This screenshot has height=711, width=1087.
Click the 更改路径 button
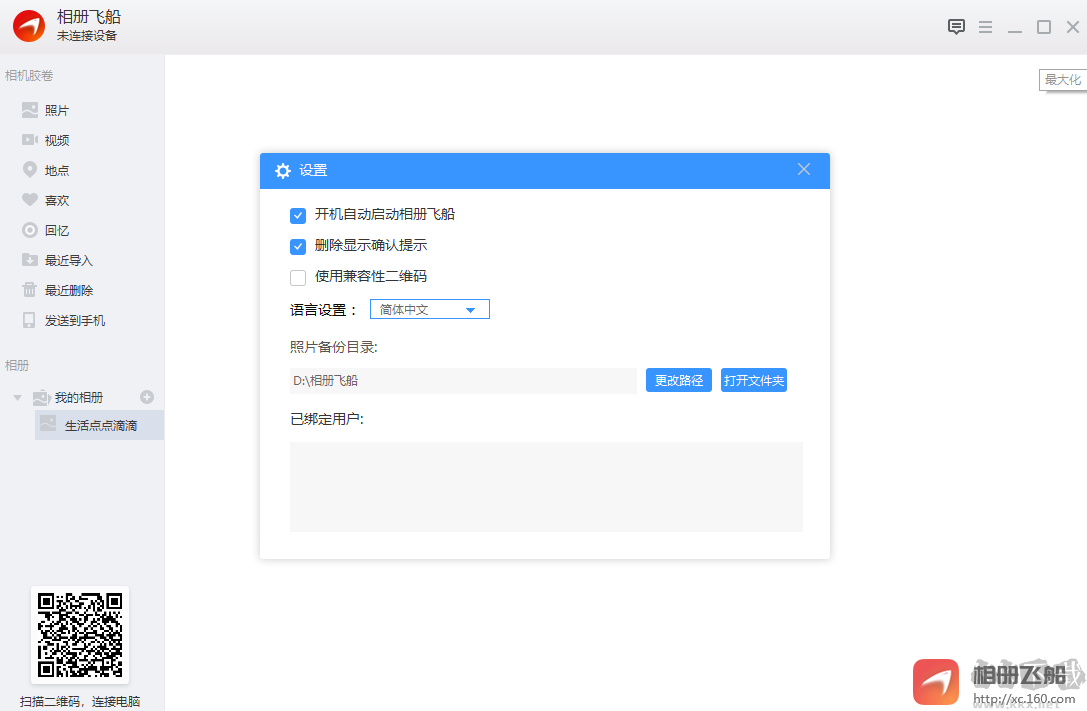(x=678, y=380)
